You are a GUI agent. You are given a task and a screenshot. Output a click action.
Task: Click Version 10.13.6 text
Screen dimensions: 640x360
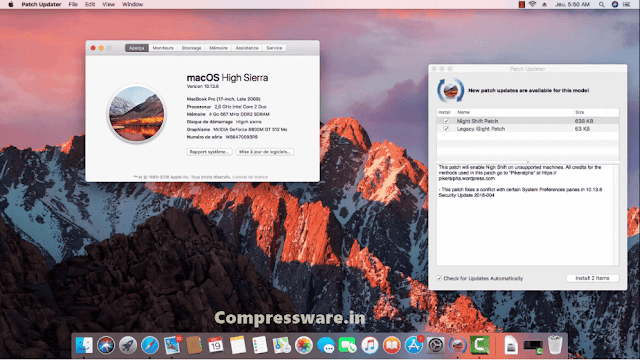(202, 86)
